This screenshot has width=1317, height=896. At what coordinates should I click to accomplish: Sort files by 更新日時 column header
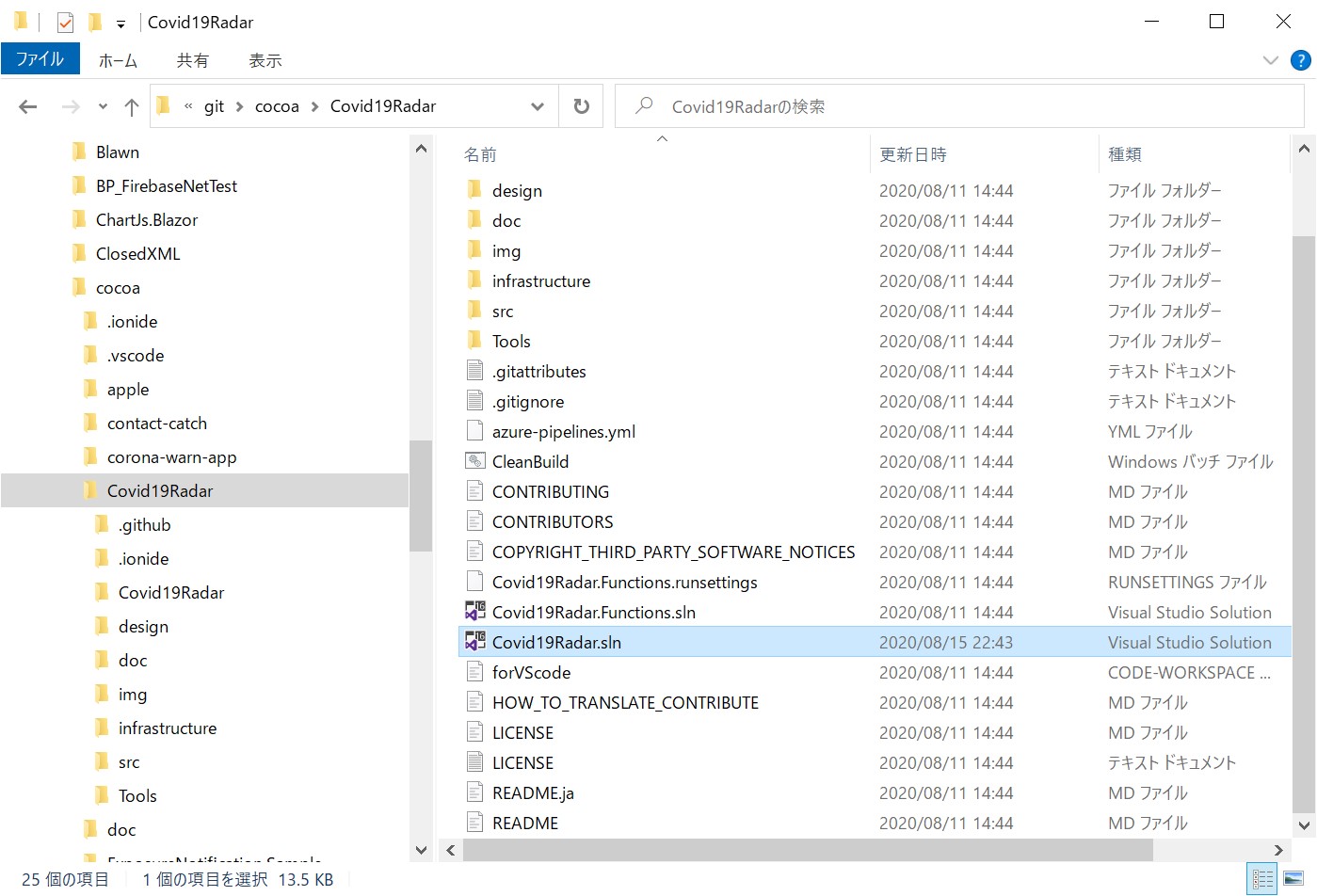click(x=913, y=154)
